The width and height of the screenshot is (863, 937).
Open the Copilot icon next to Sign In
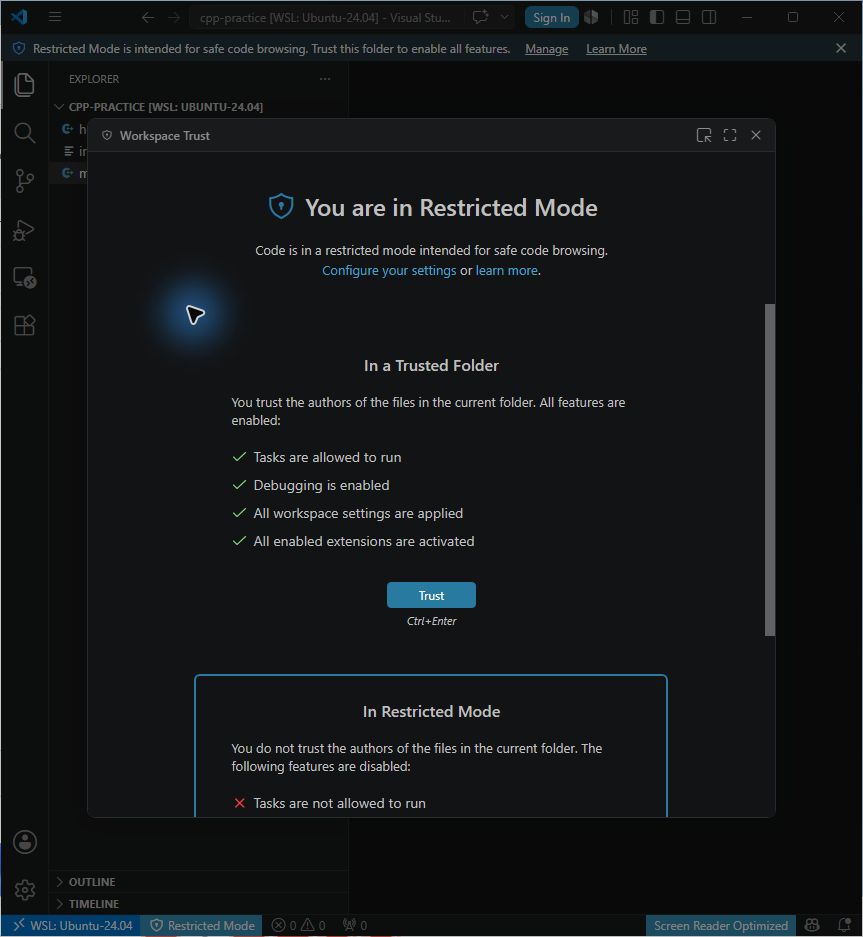(x=591, y=17)
